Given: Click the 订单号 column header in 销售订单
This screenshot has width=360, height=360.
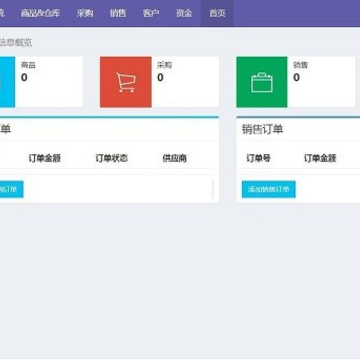Looking at the screenshot, I should [x=258, y=158].
